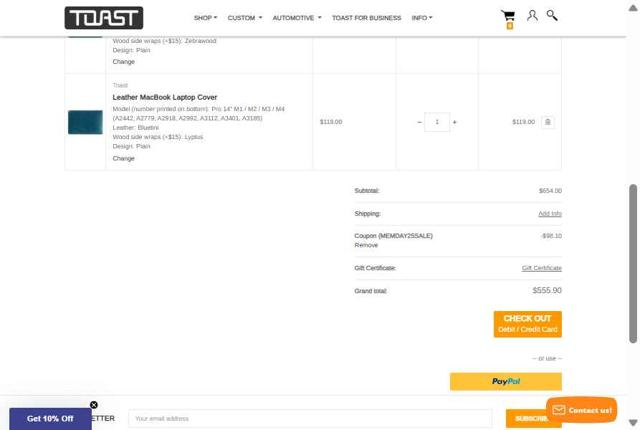Delete the Leather MacBook Laptop Cover item
Screen dimensions: 640x430
(548, 122)
